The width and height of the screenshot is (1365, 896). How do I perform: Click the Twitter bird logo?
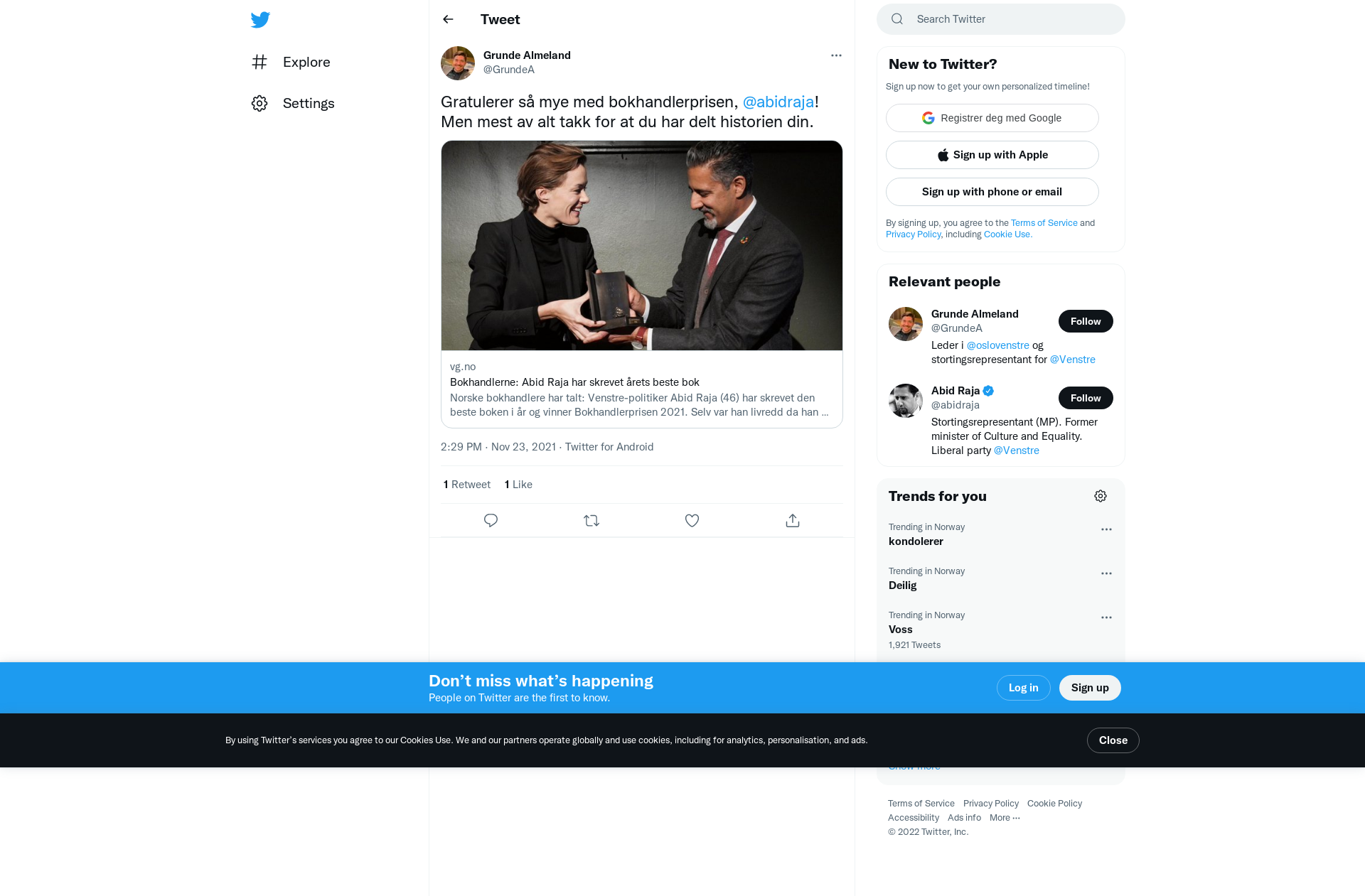pyautogui.click(x=260, y=19)
